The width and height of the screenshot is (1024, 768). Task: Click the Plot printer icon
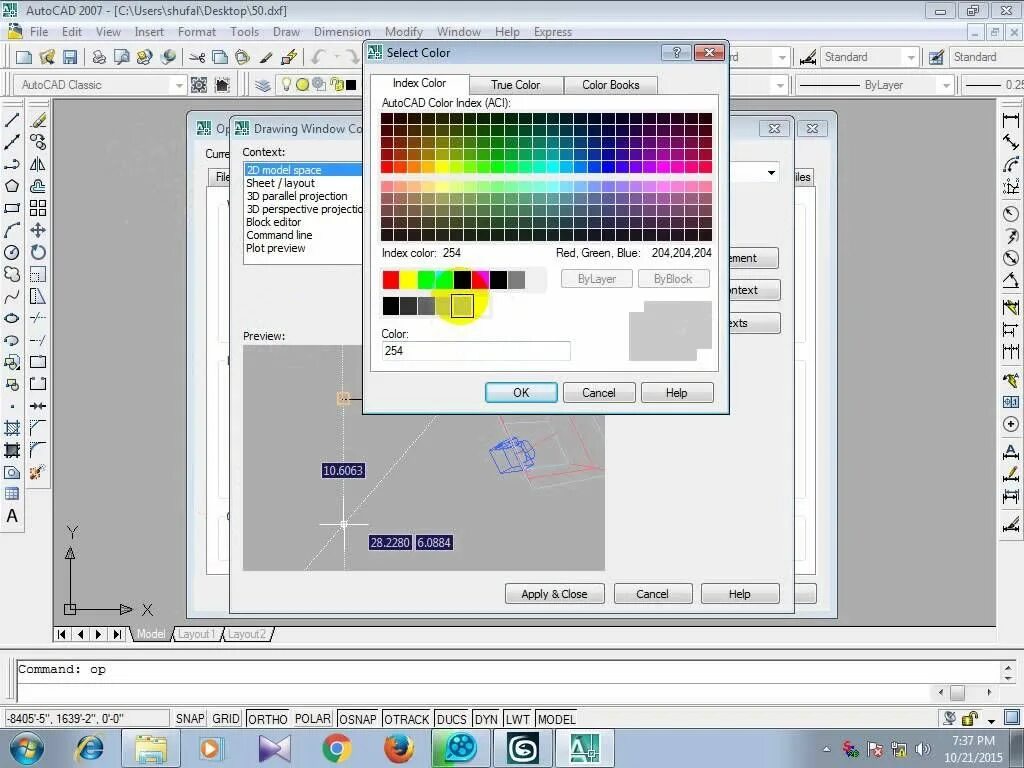tap(99, 57)
